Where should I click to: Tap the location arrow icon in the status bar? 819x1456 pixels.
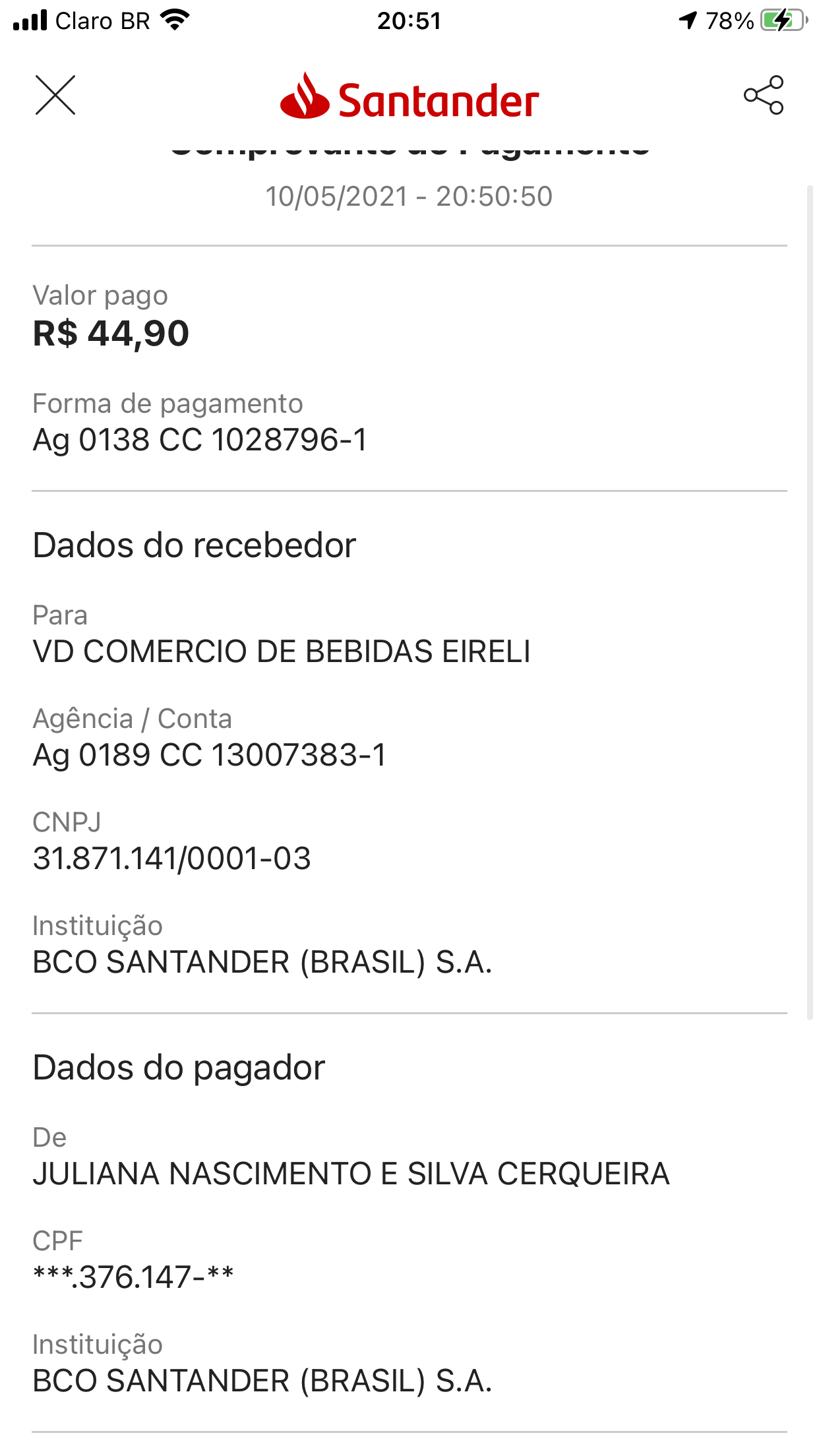[x=688, y=20]
